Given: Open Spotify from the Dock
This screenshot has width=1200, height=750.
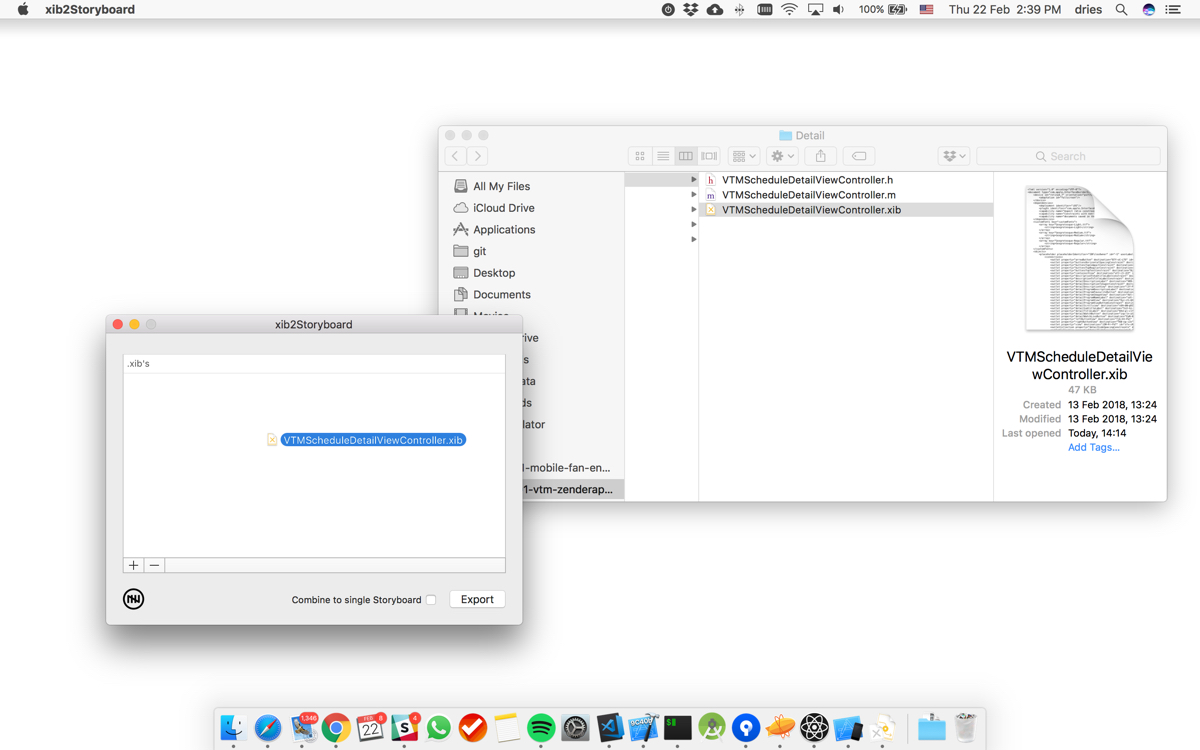Looking at the screenshot, I should point(541,727).
